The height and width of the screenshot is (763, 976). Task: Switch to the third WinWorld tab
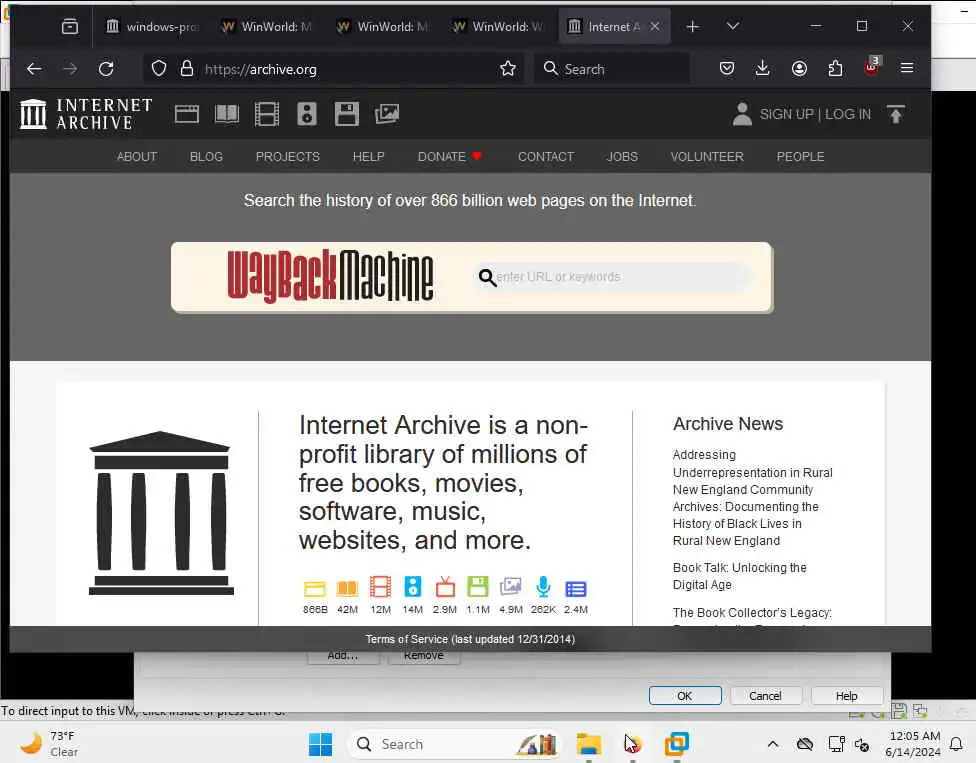pyautogui.click(x=499, y=26)
